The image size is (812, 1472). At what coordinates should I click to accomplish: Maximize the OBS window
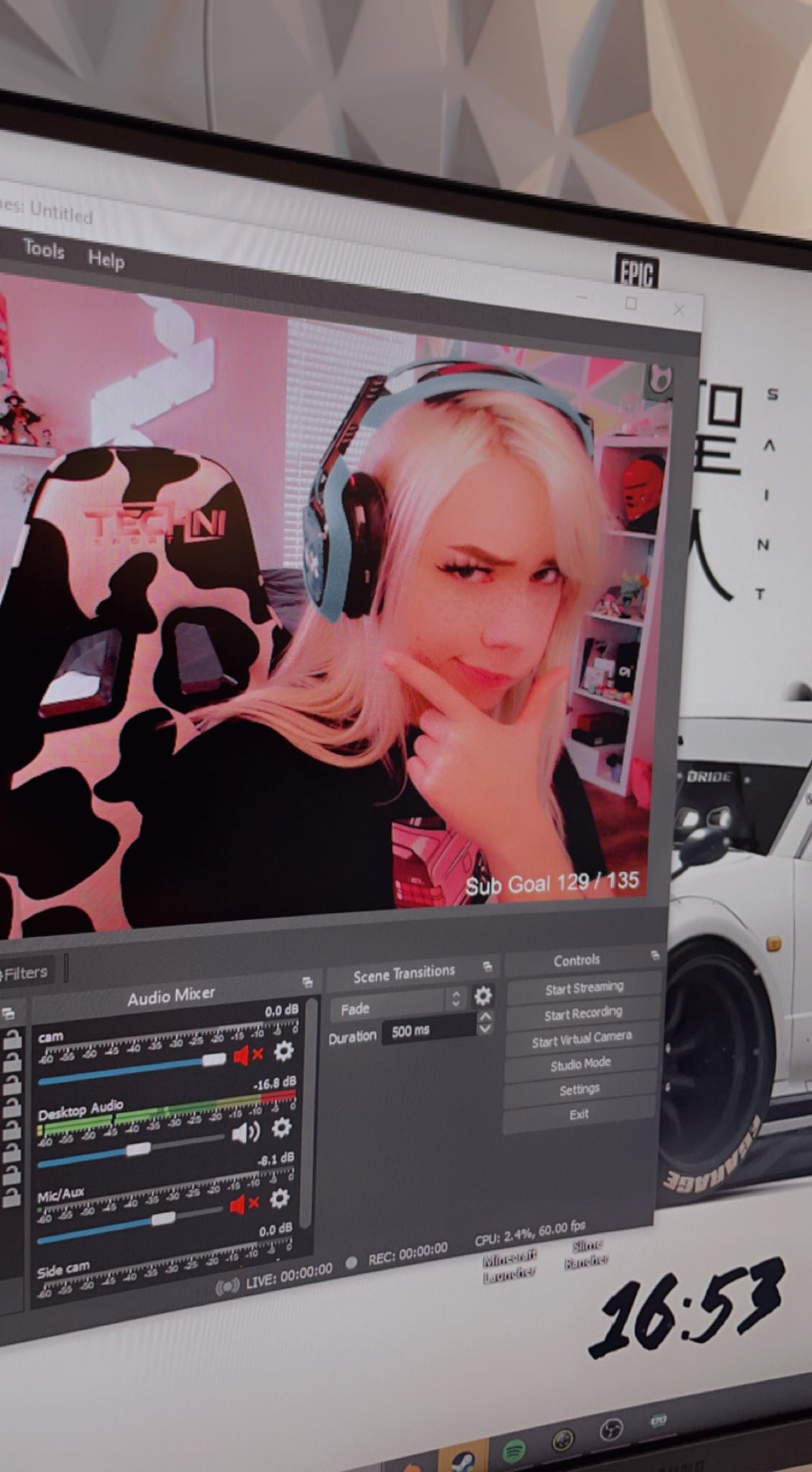pos(631,303)
